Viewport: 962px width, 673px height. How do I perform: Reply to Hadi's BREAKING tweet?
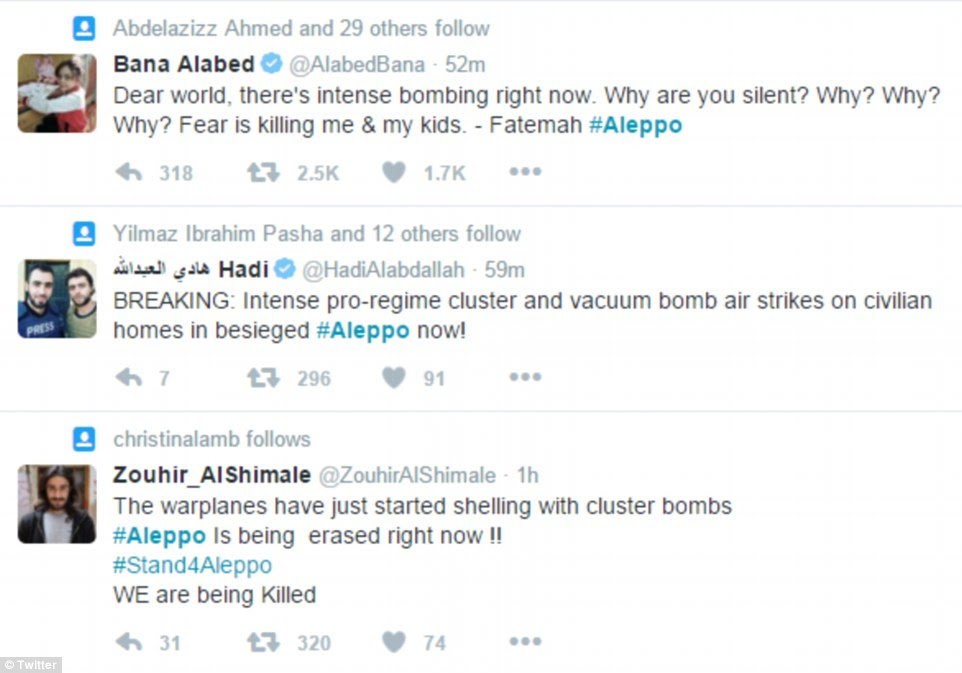[129, 377]
